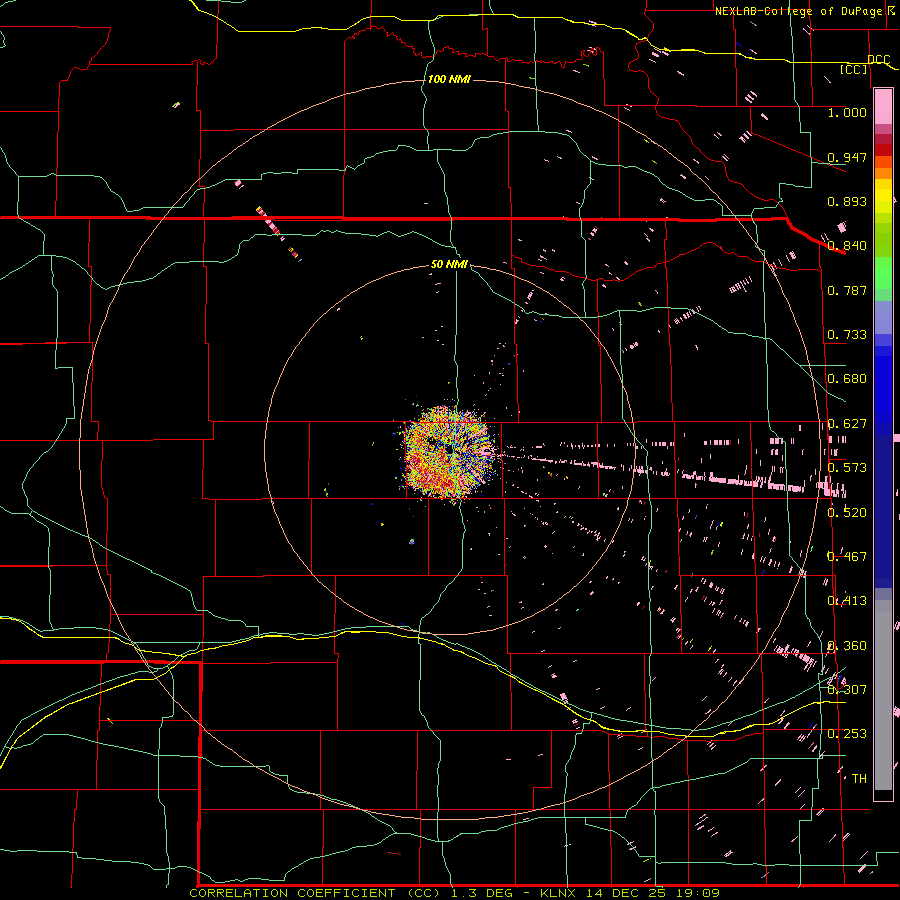Click the 0.467 legend value

tap(847, 556)
